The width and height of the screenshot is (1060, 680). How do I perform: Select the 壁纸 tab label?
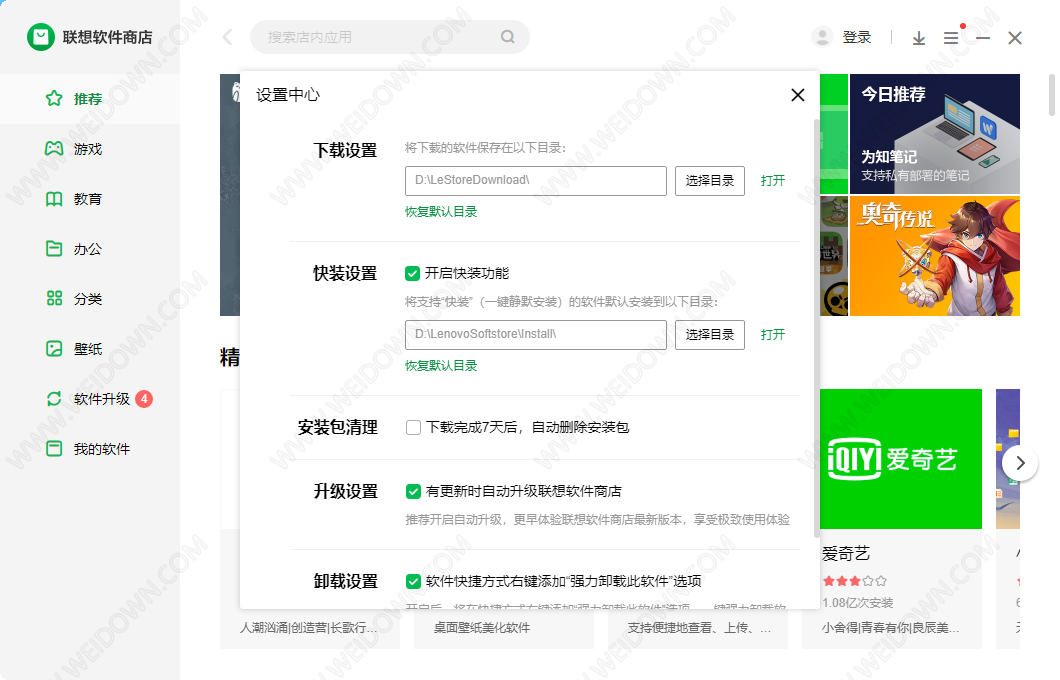[88, 349]
